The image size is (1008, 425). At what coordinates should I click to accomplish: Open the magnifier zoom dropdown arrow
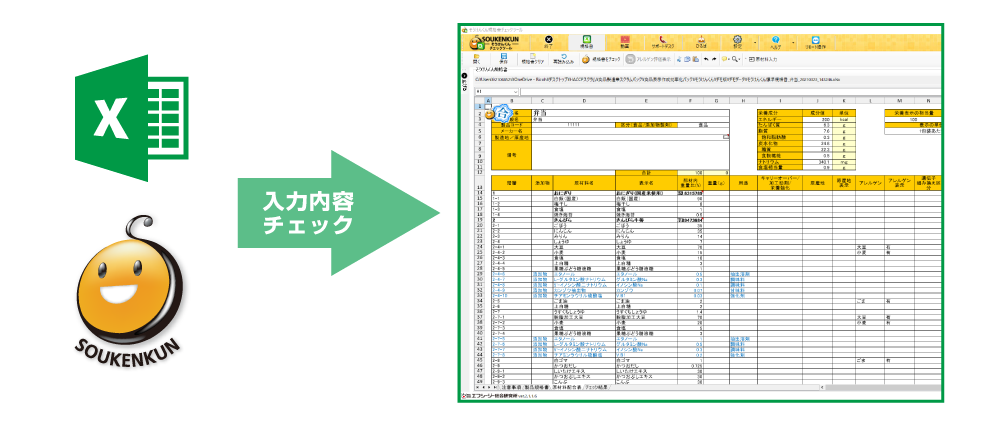click(x=741, y=59)
